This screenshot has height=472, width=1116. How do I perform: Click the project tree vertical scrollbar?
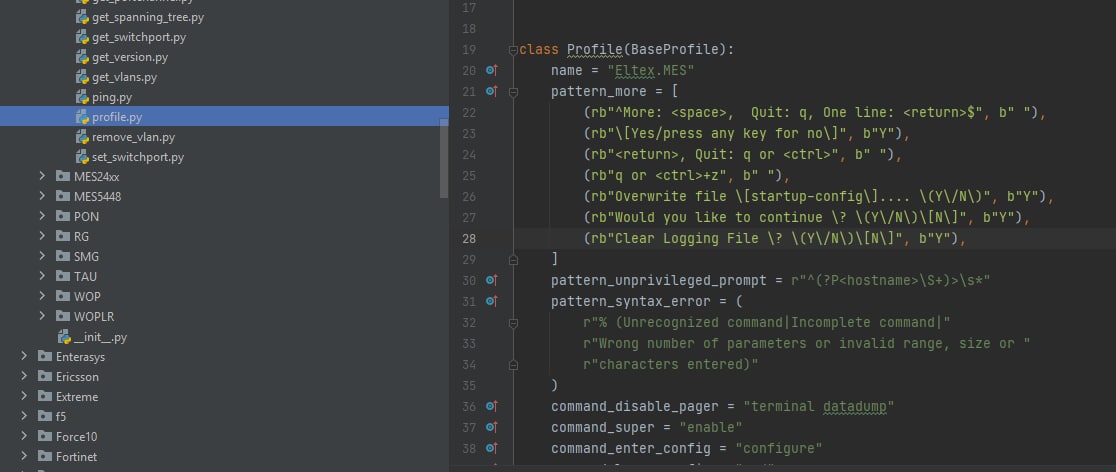tap(444, 158)
